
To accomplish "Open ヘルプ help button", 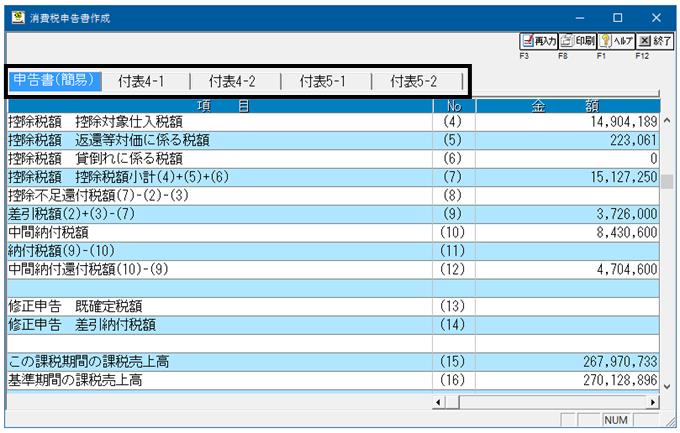I will [x=616, y=41].
